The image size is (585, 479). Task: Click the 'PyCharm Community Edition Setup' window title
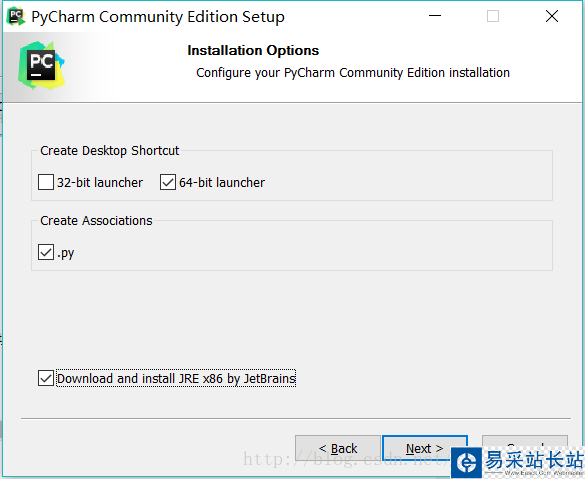point(158,17)
